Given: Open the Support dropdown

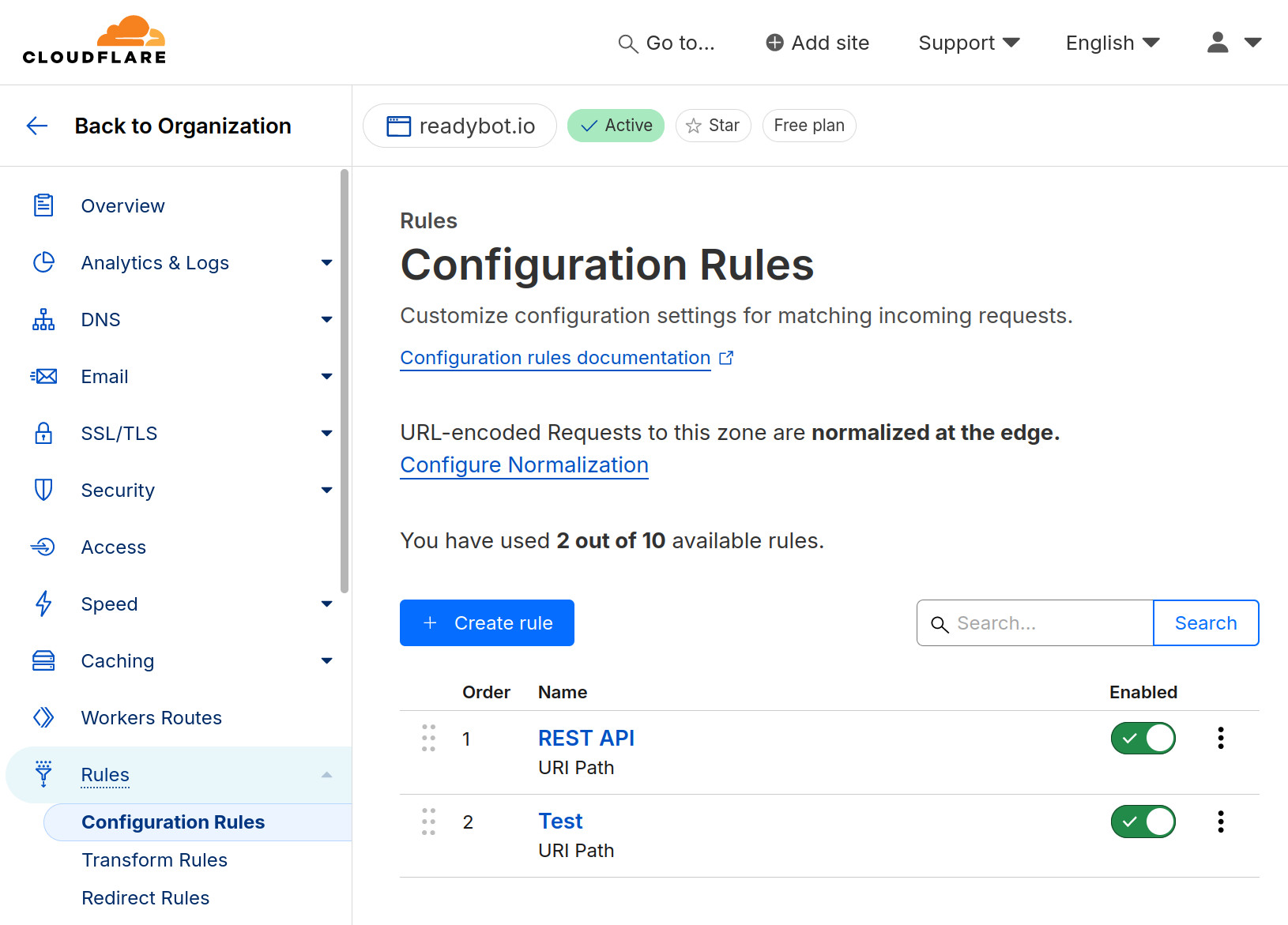Looking at the screenshot, I should tap(969, 43).
